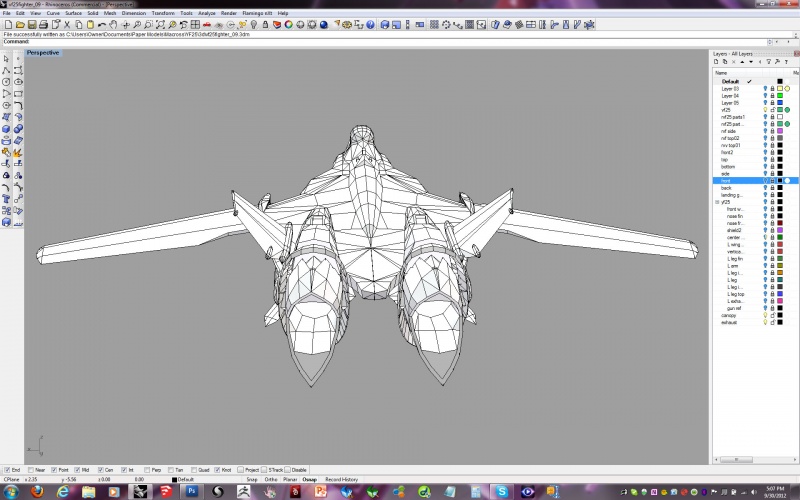Select the pointer arrow tool in sidebar
The height and width of the screenshot is (500, 800).
tap(6, 59)
